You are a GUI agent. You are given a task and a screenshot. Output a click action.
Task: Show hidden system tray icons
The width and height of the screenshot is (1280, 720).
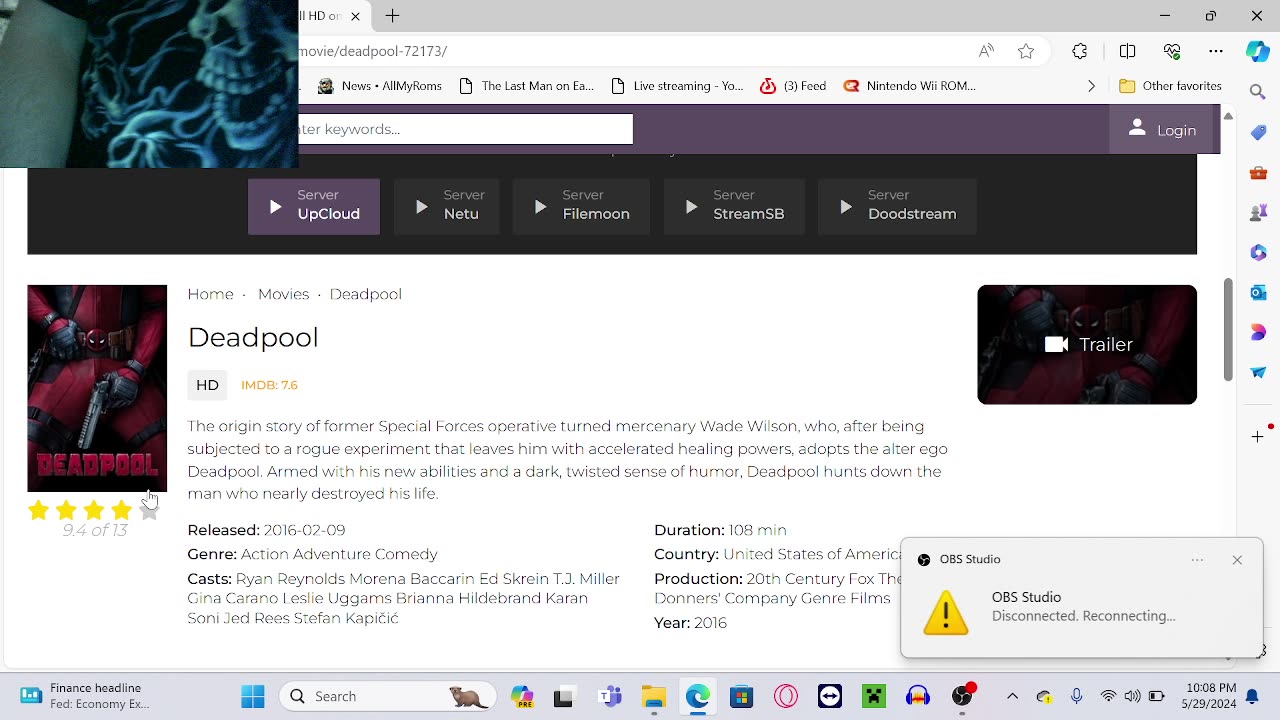(x=1012, y=696)
